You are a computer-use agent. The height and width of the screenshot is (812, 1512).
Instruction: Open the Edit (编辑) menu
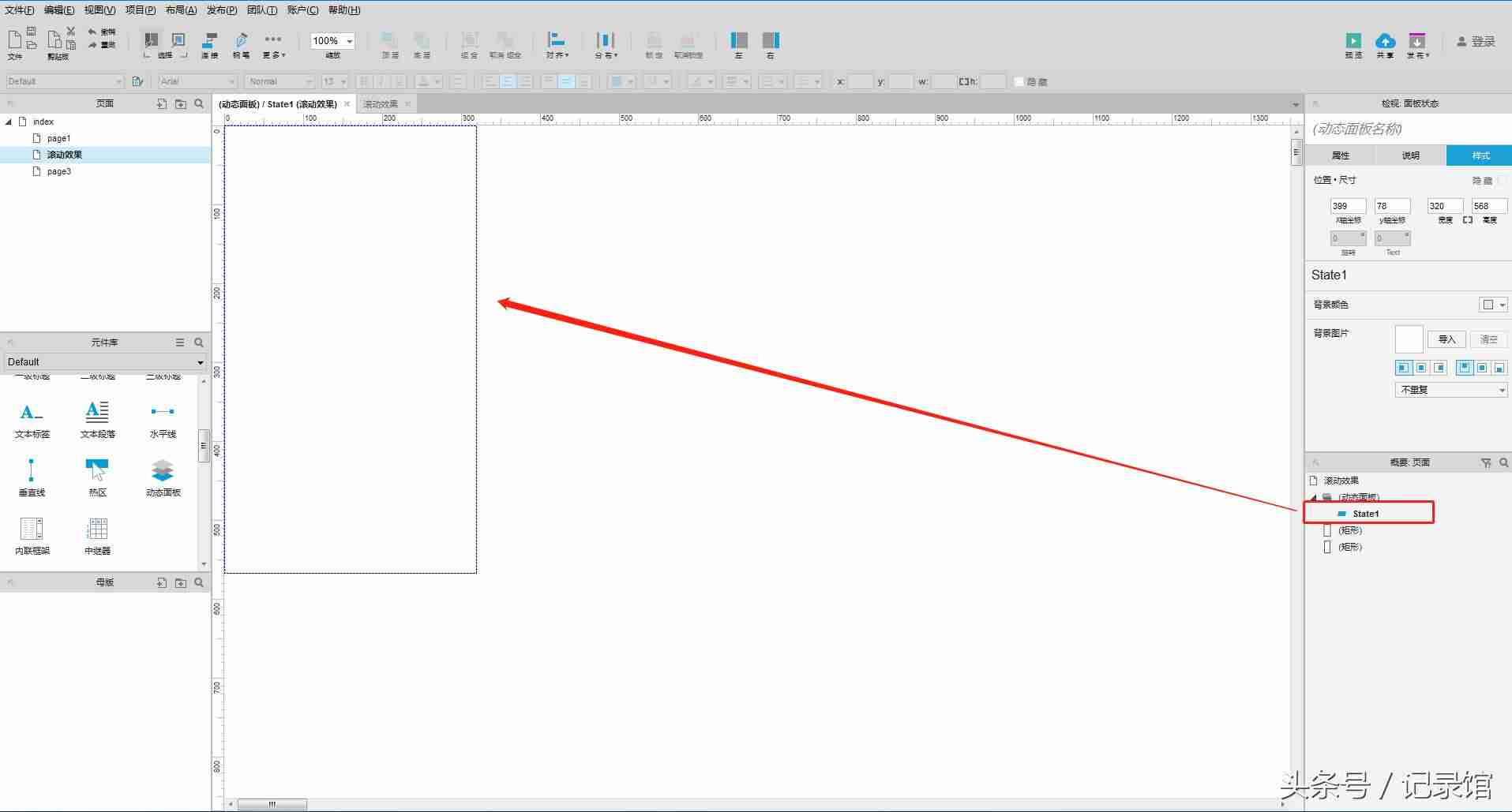[59, 9]
